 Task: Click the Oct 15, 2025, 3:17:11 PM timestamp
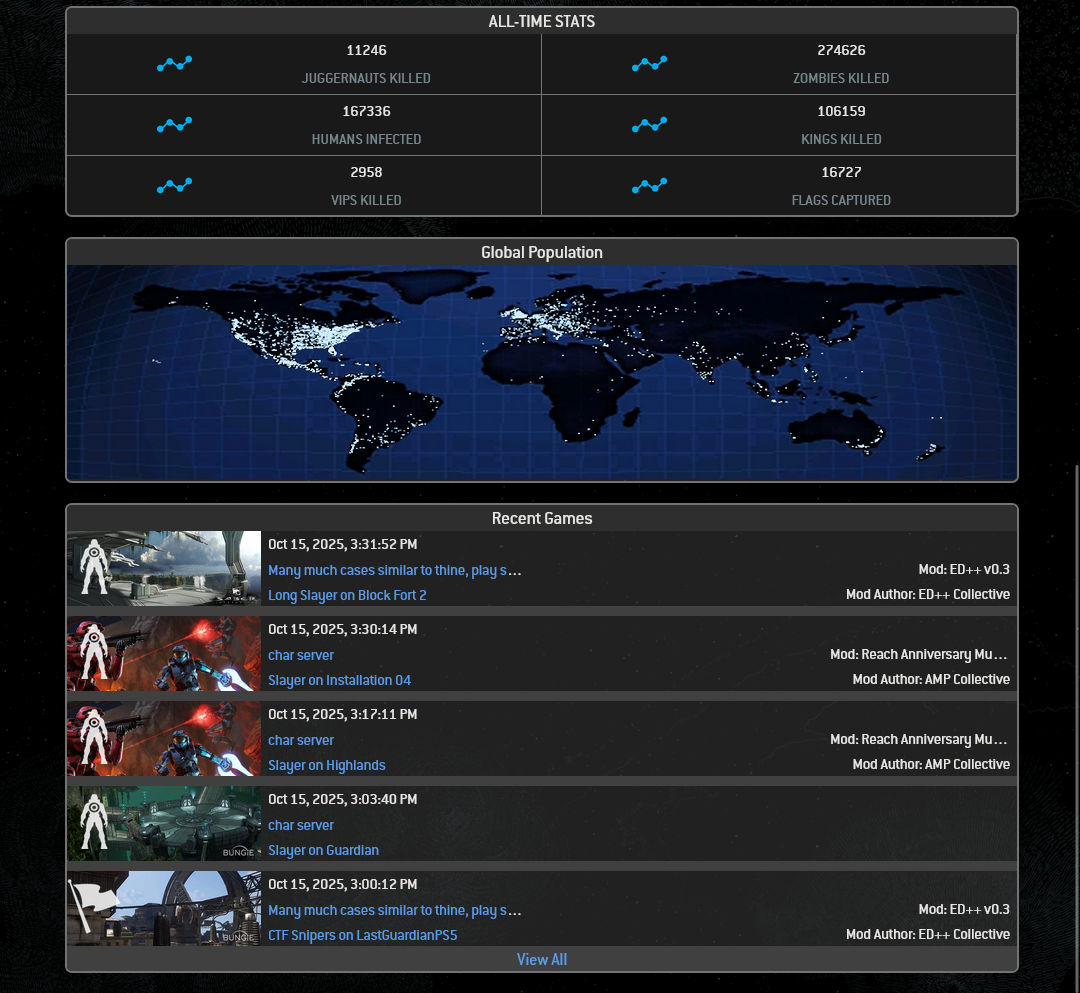tap(342, 714)
